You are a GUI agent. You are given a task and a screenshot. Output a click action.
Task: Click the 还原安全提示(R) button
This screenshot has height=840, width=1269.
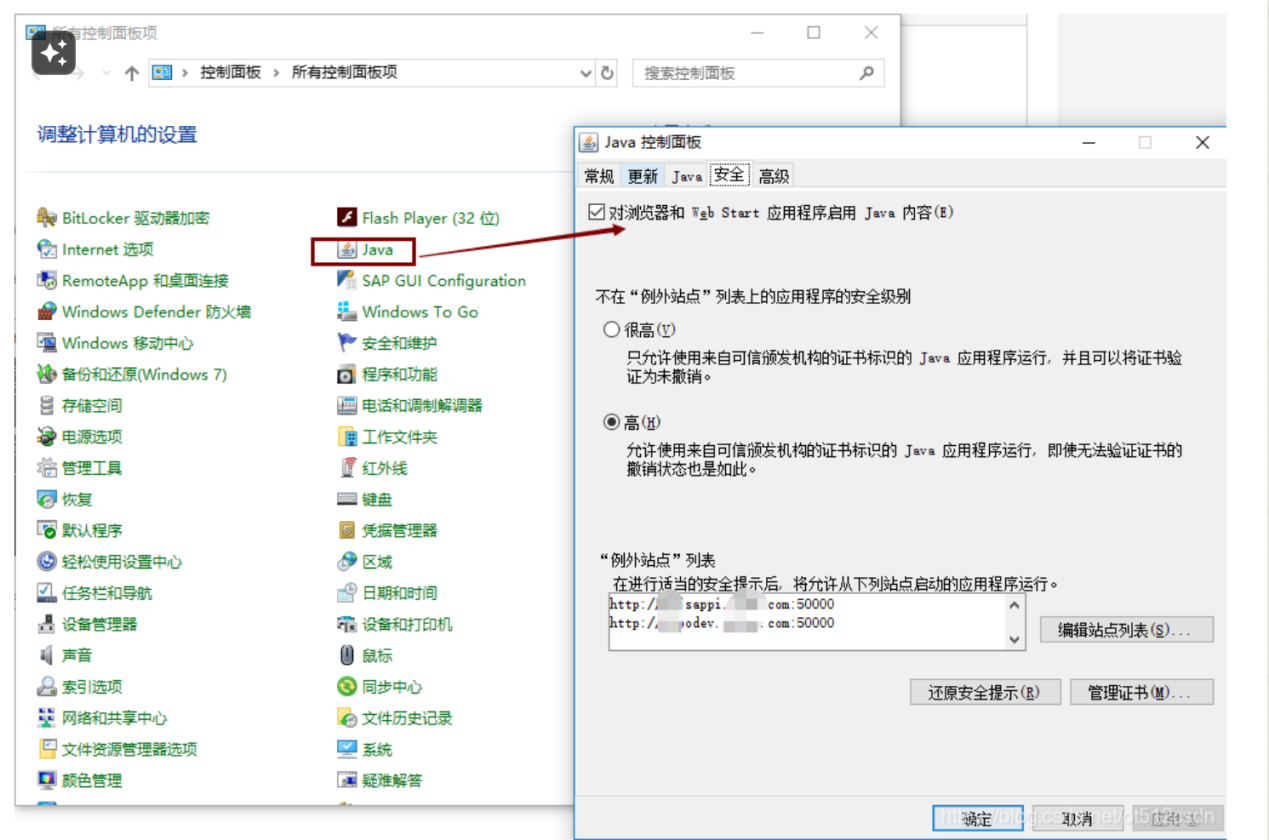[984, 692]
